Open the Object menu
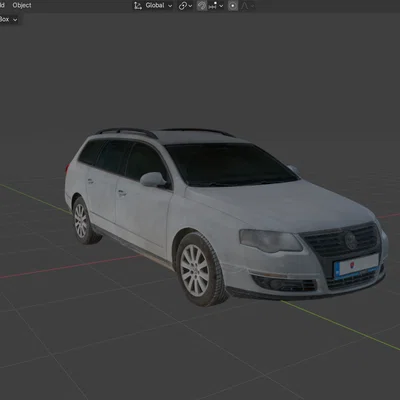 click(x=22, y=5)
